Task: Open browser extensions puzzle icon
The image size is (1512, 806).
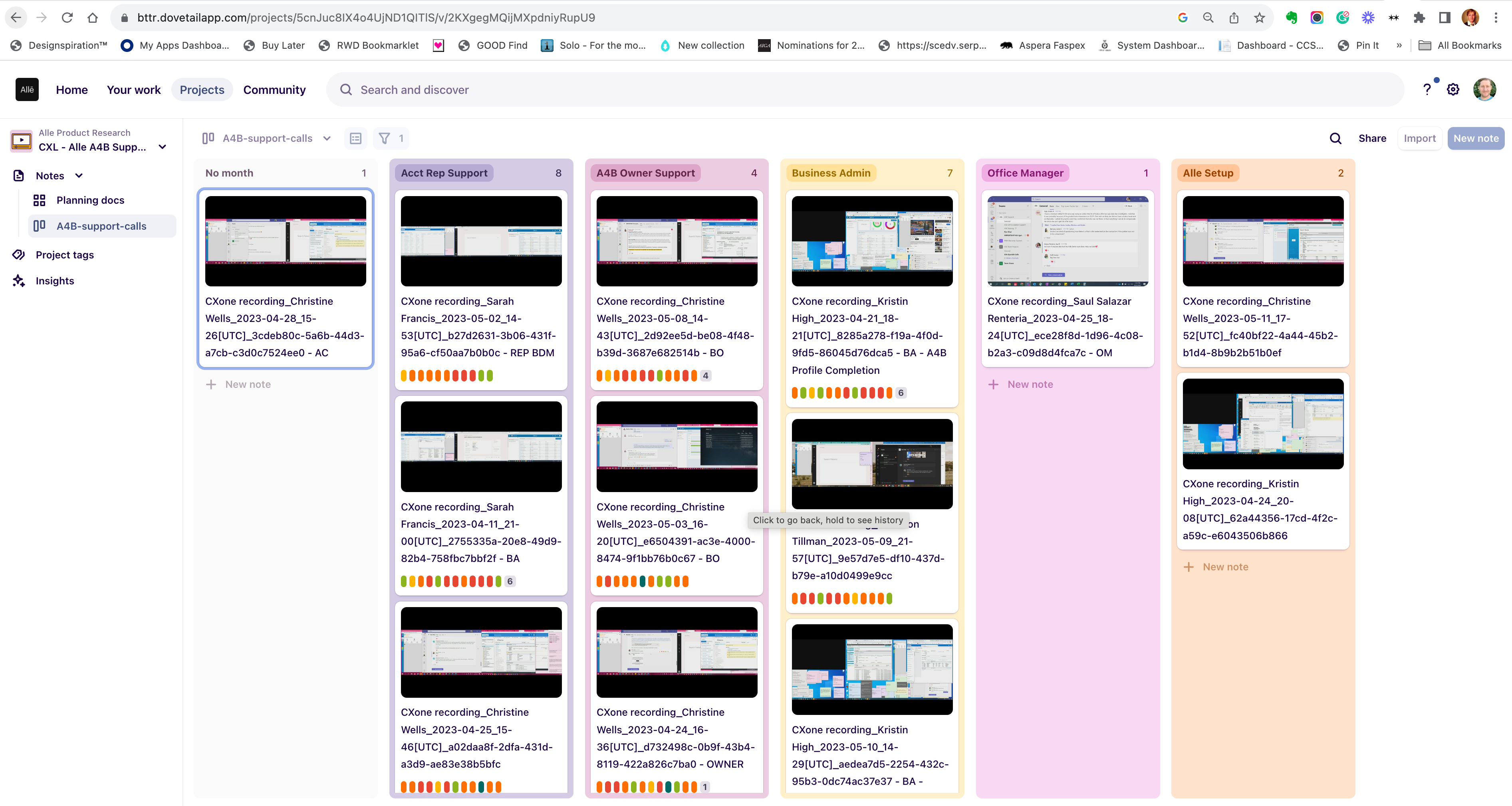Action: [x=1419, y=18]
